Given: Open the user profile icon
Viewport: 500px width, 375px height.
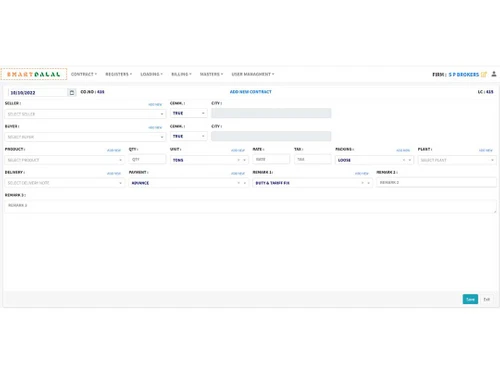Looking at the screenshot, I should pyautogui.click(x=494, y=74).
